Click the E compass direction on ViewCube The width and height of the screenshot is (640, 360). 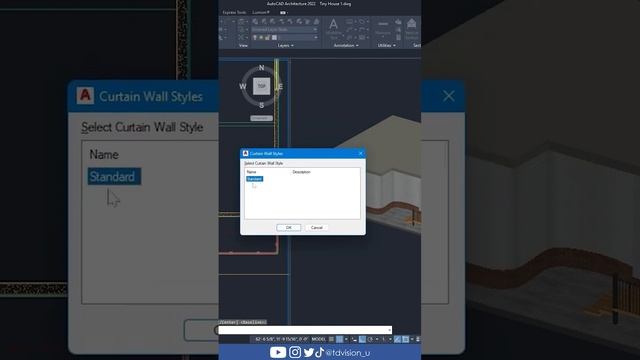pos(280,87)
